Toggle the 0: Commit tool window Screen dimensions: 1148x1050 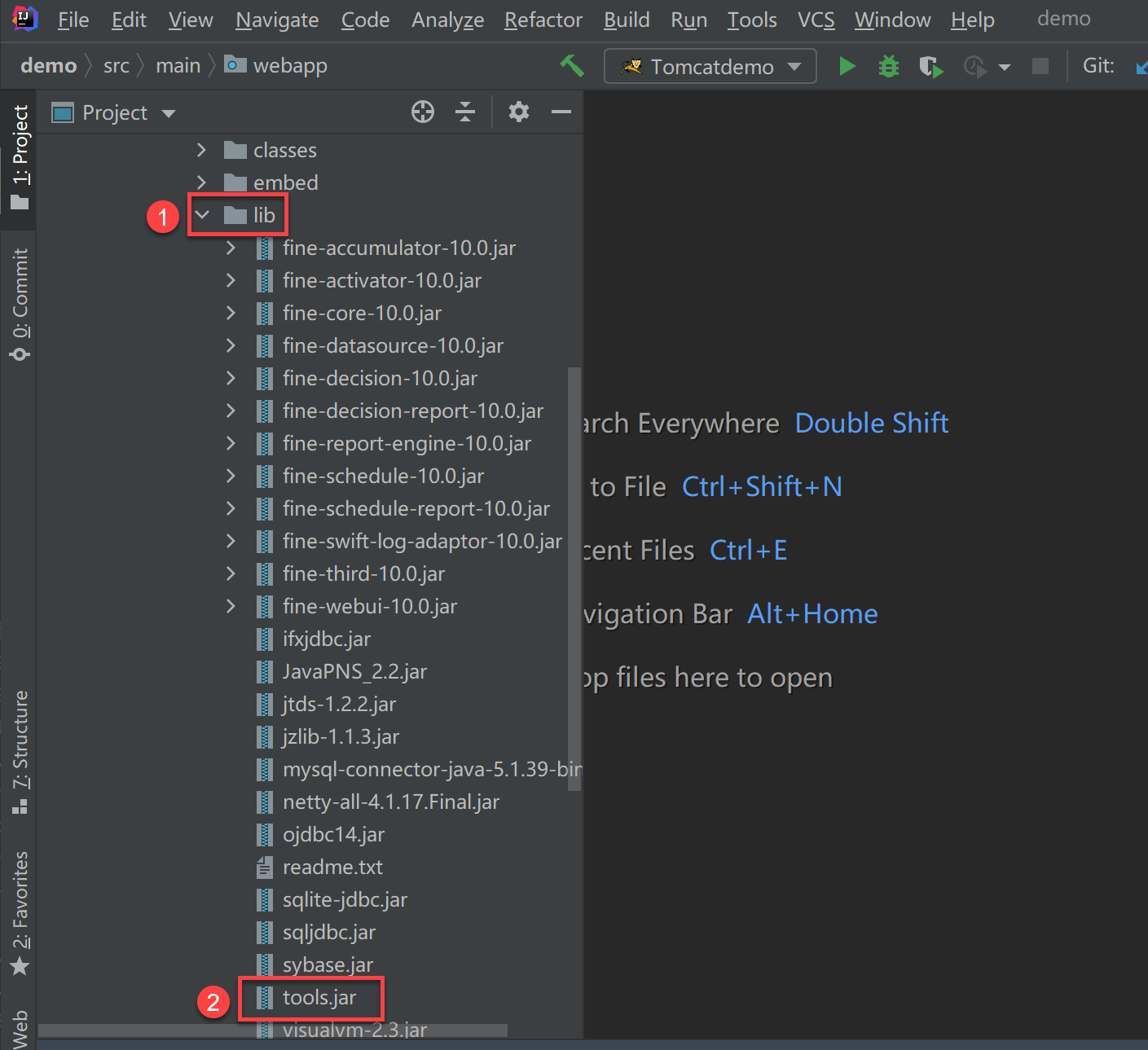tap(20, 303)
